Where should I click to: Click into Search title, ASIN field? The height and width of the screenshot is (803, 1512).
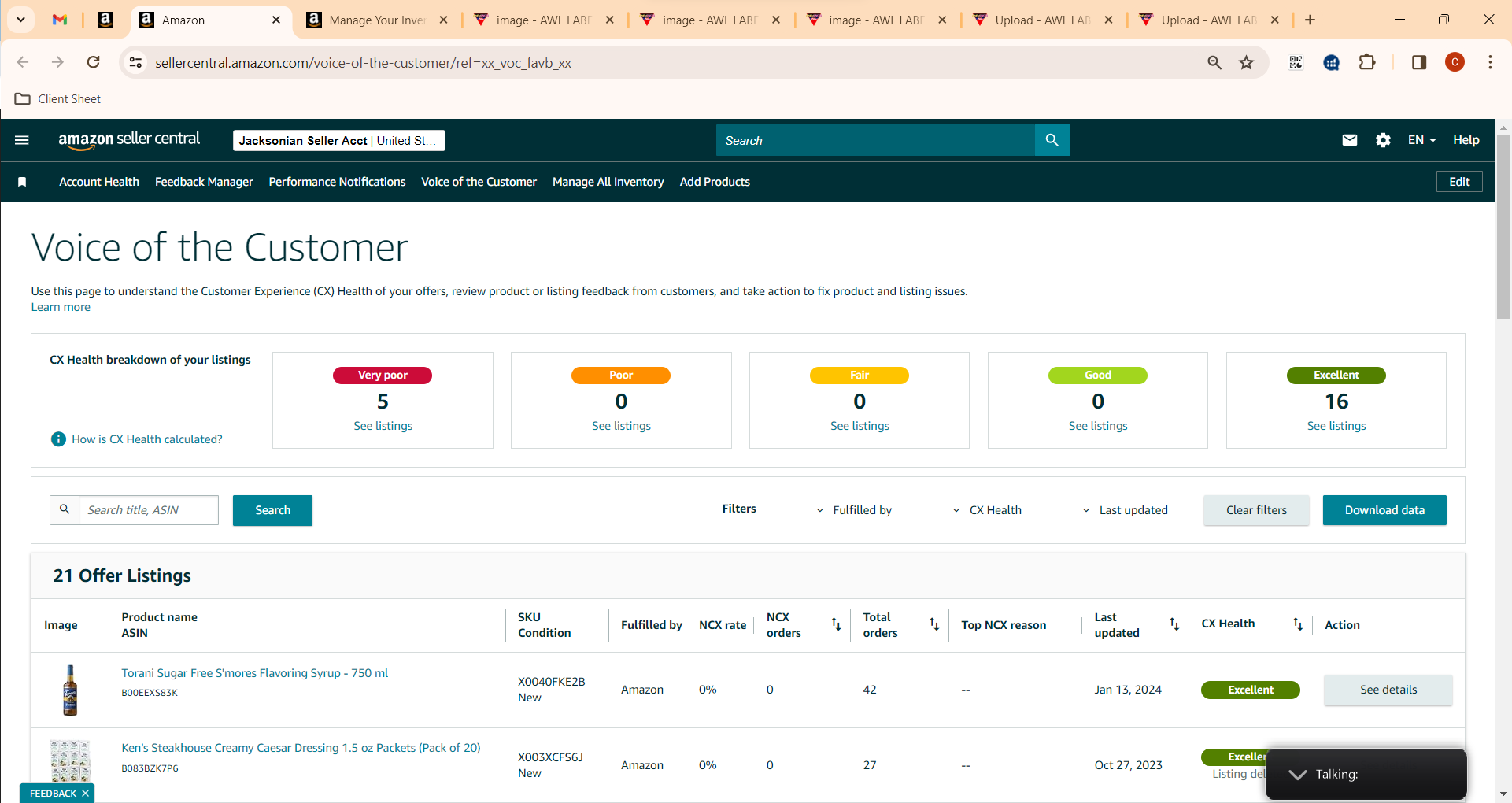tap(148, 510)
